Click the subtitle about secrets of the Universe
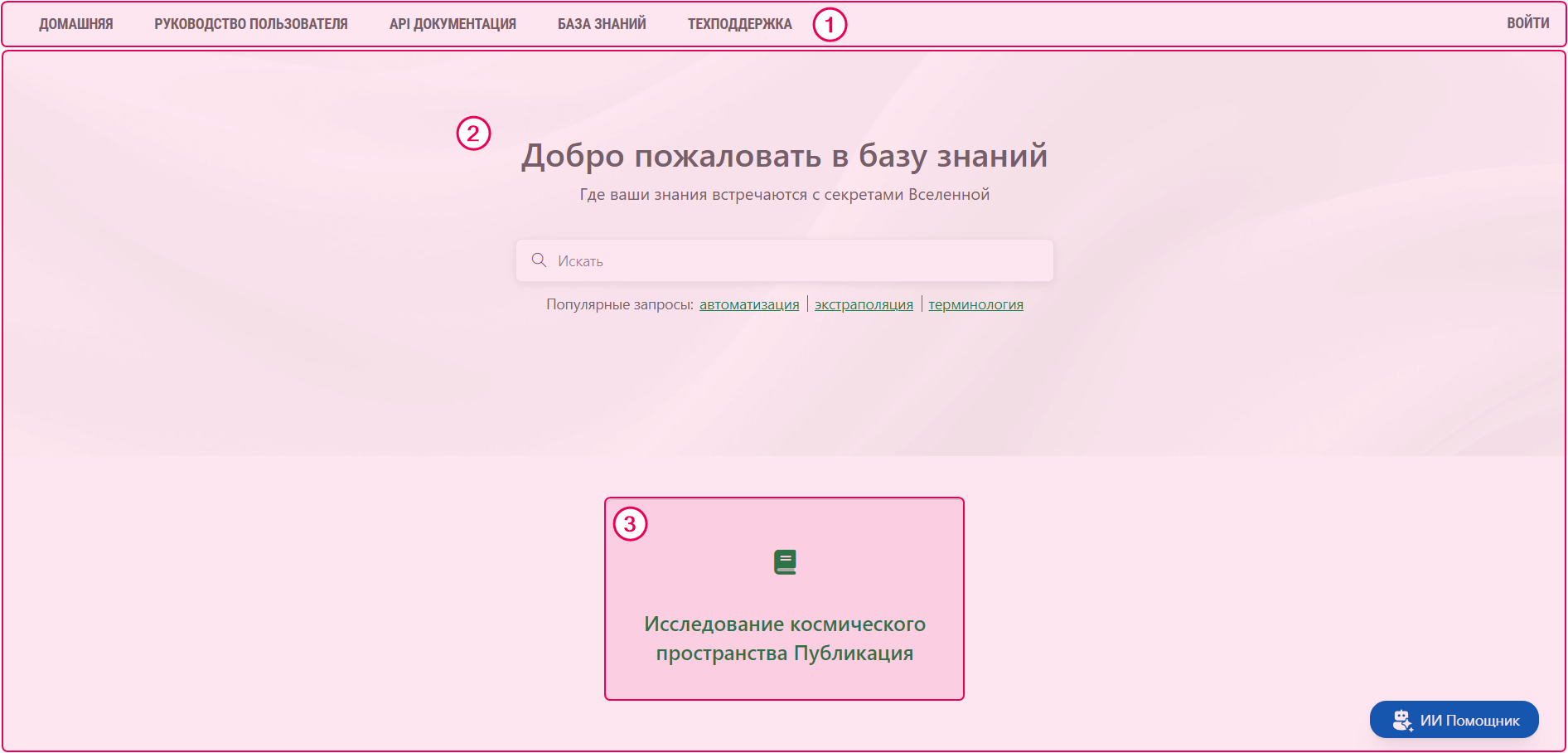This screenshot has width=1568, height=753. tap(784, 195)
